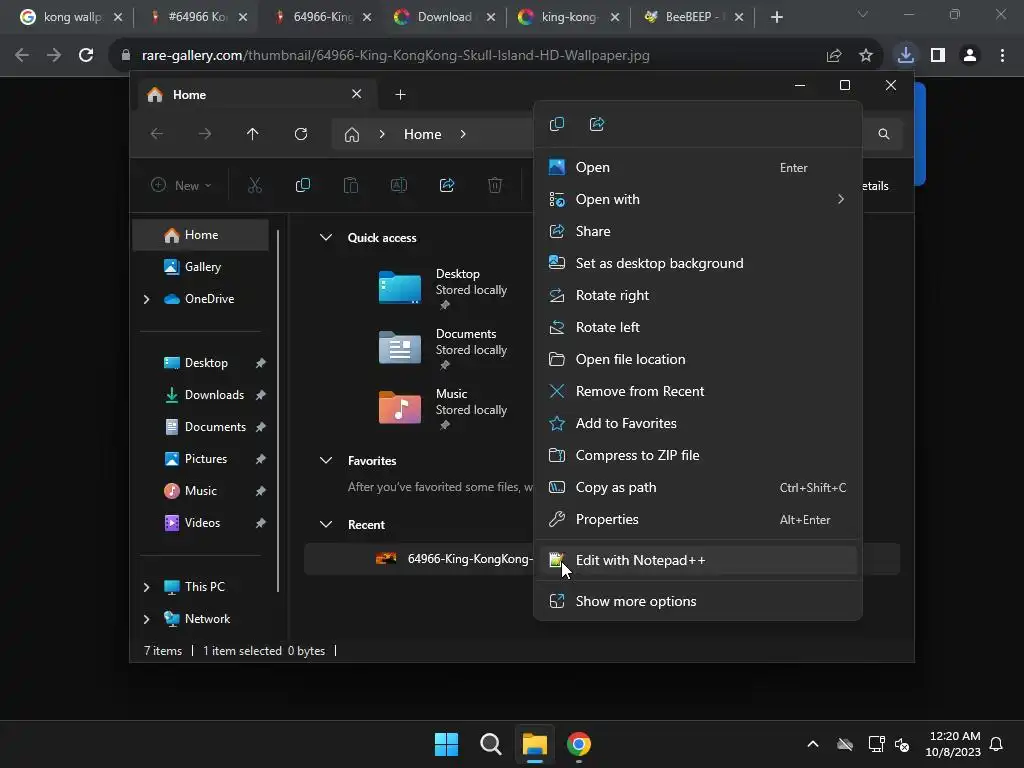Click Add to Favorites entry
This screenshot has width=1024, height=768.
(x=697, y=423)
